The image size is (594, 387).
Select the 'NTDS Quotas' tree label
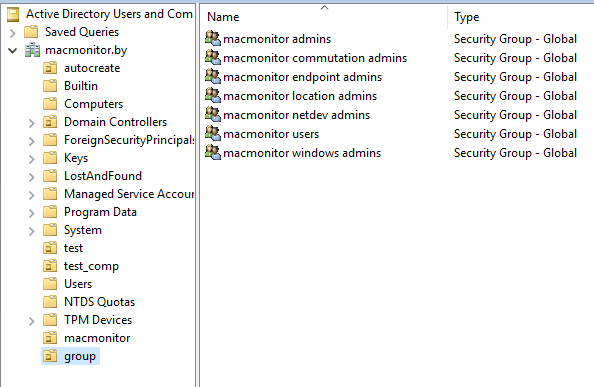click(100, 302)
